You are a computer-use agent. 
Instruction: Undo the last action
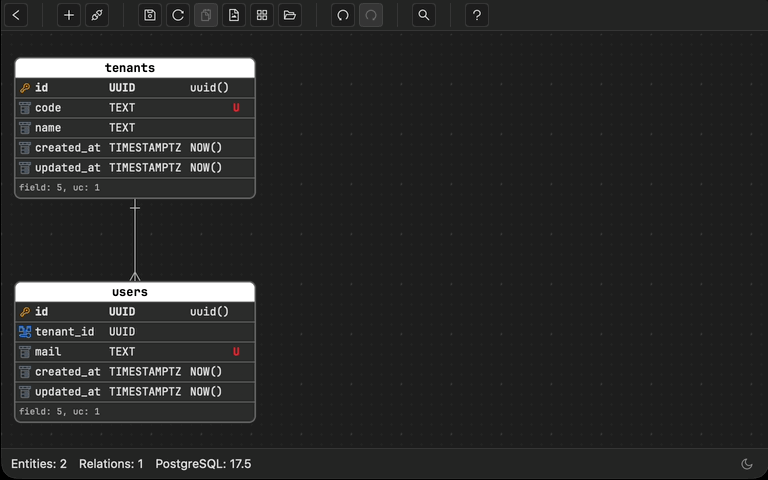click(x=343, y=15)
